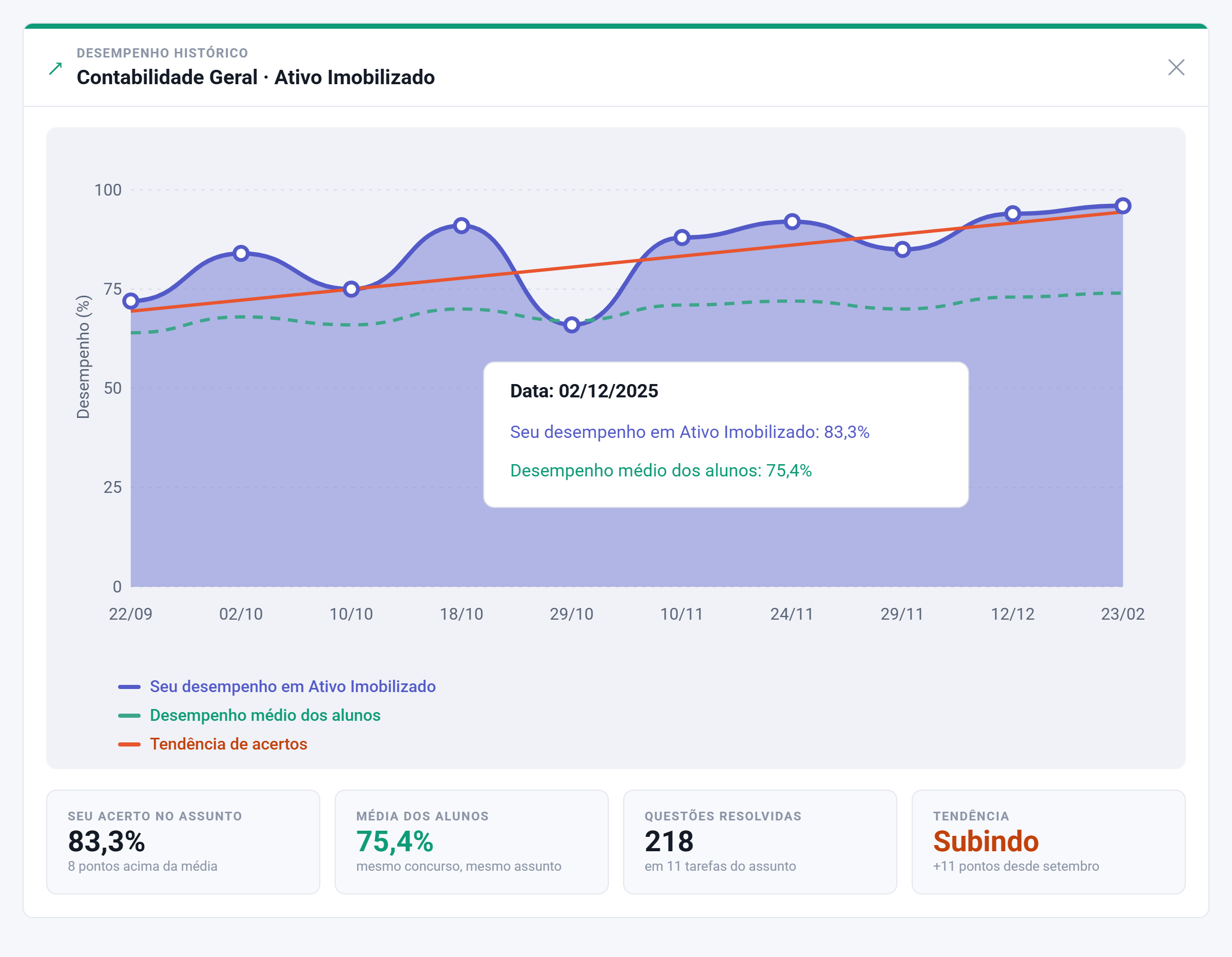Image resolution: width=1232 pixels, height=957 pixels.
Task: Select the 23/02 final data point
Action: click(x=1123, y=206)
